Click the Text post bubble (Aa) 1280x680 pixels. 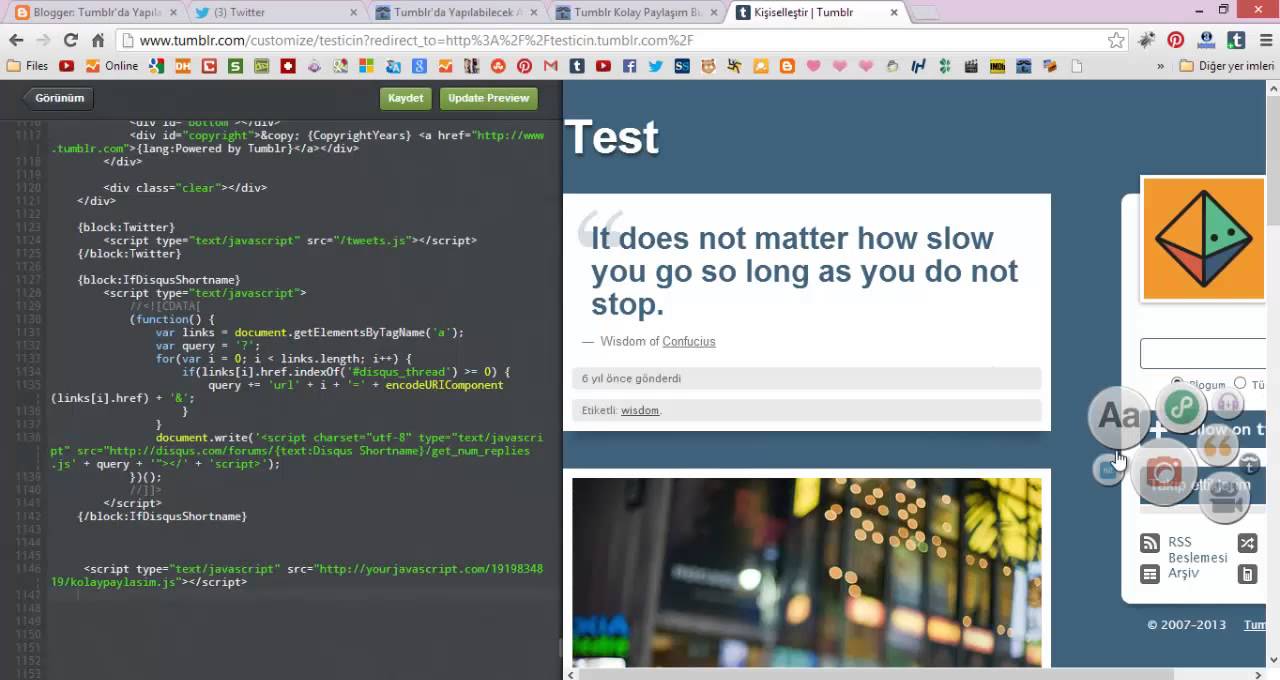coord(1118,416)
